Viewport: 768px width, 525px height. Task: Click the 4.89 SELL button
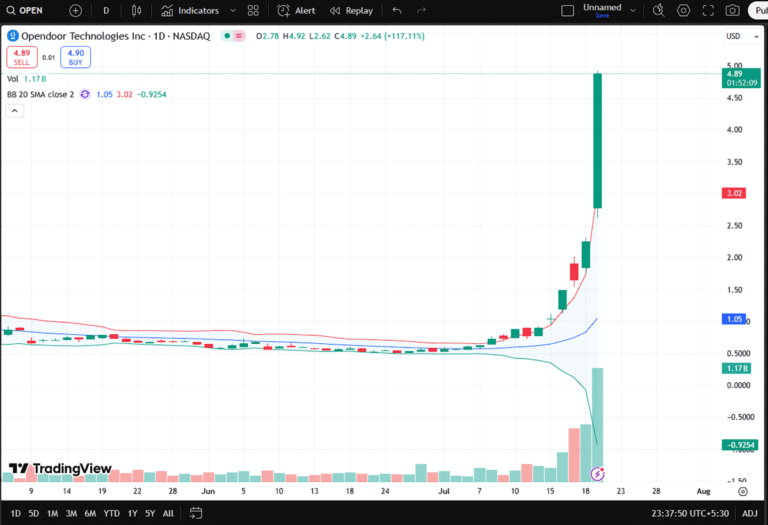(22, 57)
